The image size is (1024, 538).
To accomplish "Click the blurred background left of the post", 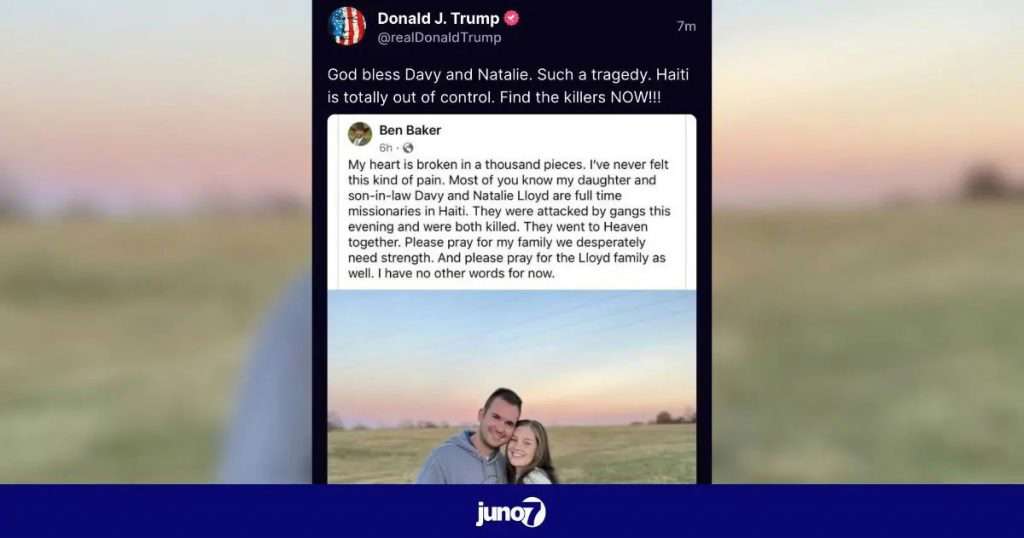I will [155, 242].
